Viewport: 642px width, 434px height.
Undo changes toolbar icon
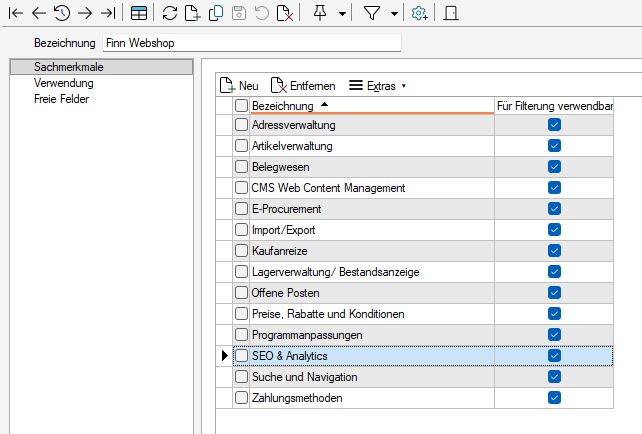click(x=262, y=13)
